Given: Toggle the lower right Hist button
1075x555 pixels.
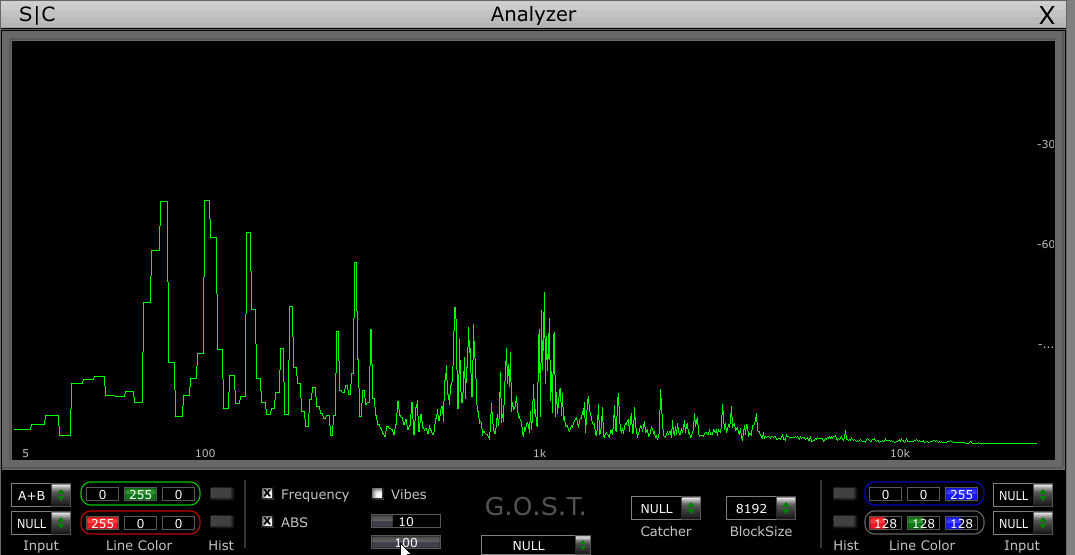Looking at the screenshot, I should point(845,522).
